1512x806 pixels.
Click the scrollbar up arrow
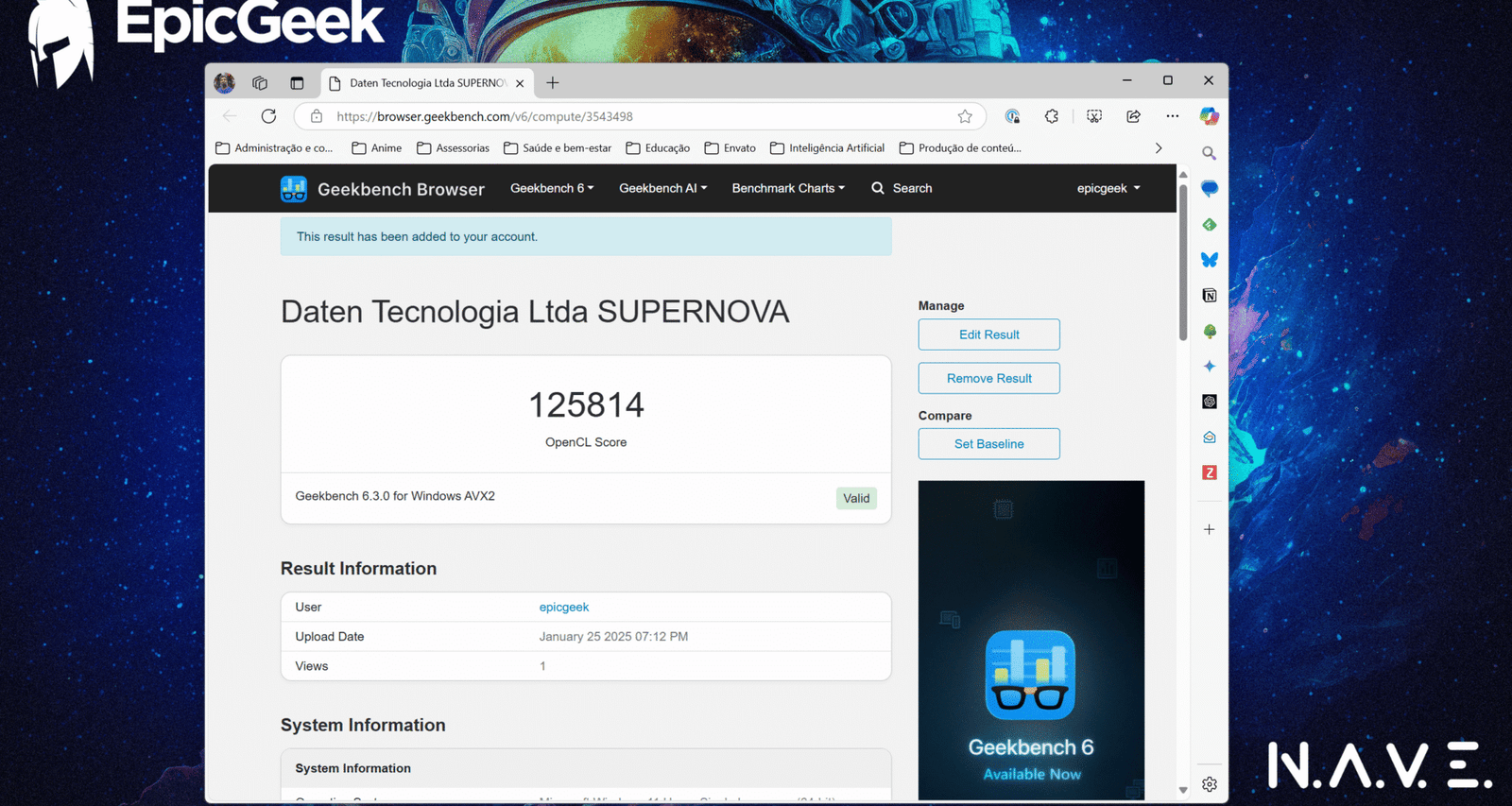pyautogui.click(x=1183, y=175)
